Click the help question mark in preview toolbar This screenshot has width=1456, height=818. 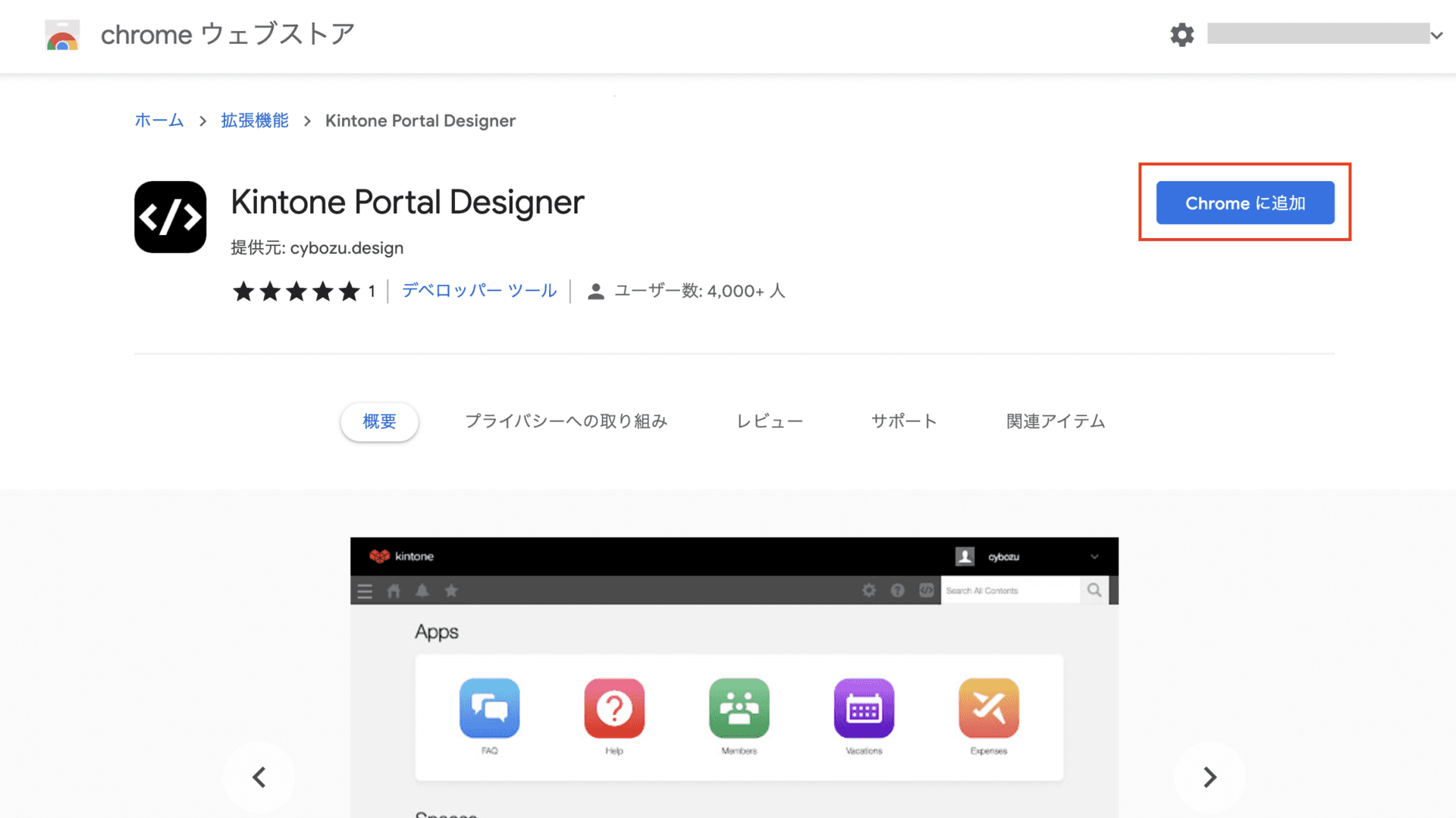pyautogui.click(x=898, y=591)
